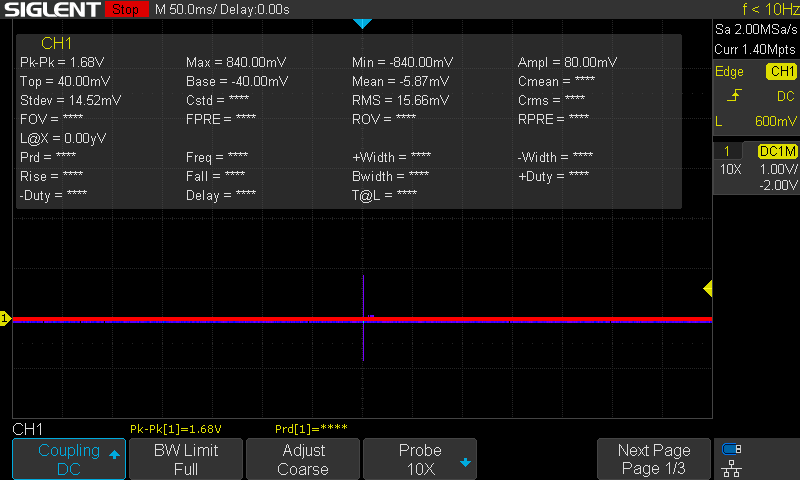This screenshot has height=480, width=800.
Task: Click the cyan trigger position marker
Action: [x=362, y=23]
